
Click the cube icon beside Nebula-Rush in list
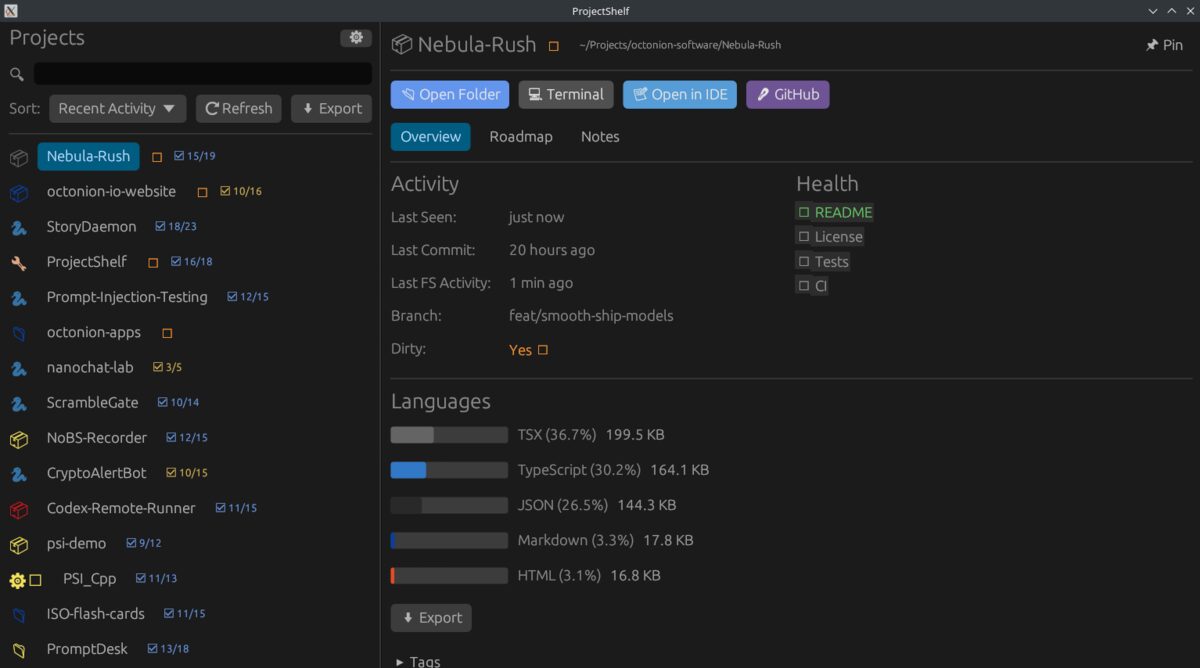coord(18,157)
